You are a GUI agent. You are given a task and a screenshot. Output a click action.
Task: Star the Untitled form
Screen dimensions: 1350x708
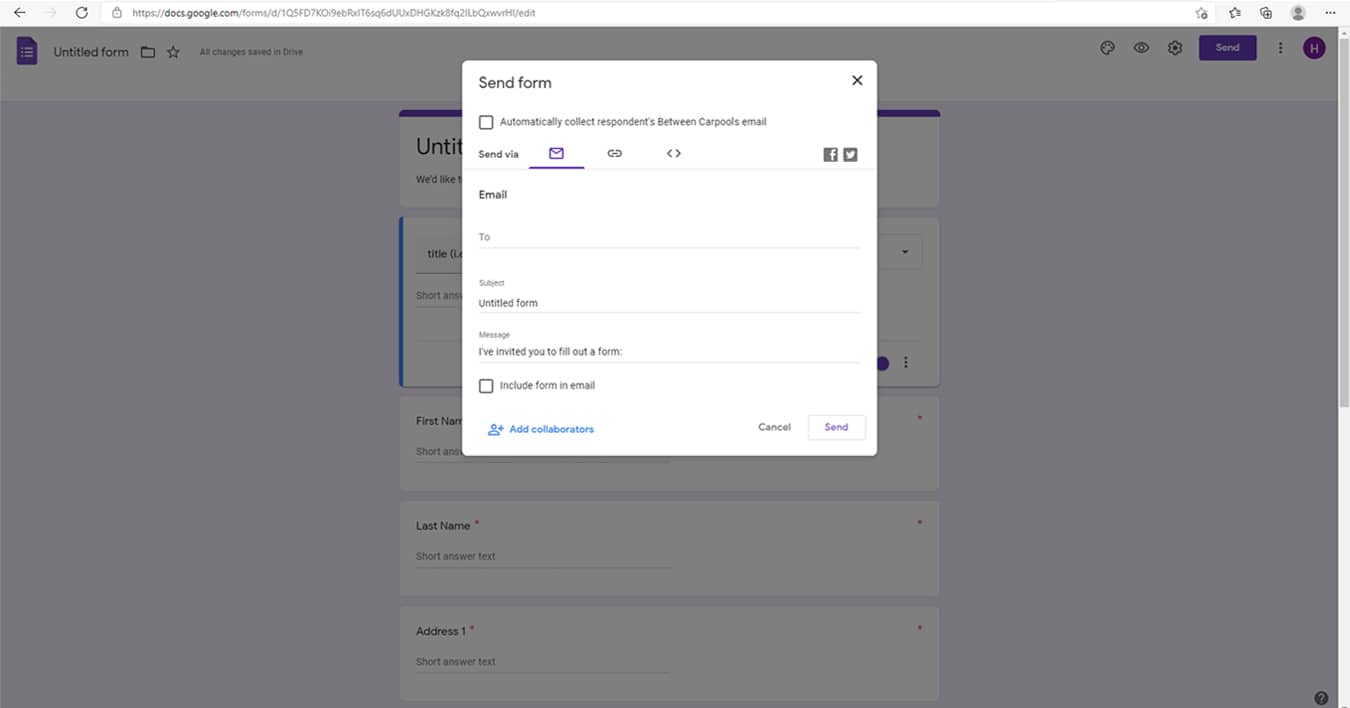coord(173,52)
